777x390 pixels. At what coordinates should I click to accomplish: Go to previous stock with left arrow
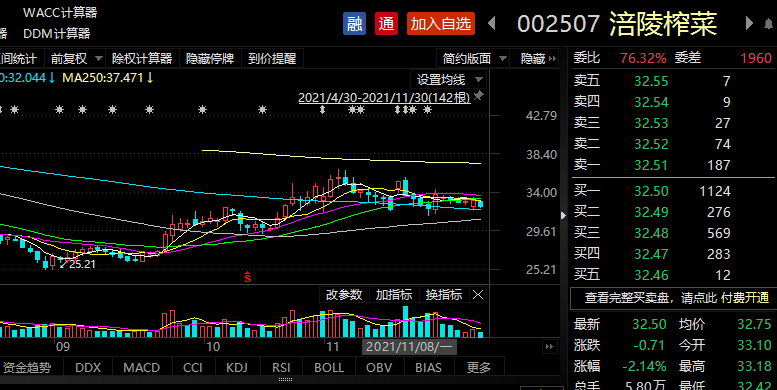pos(492,23)
